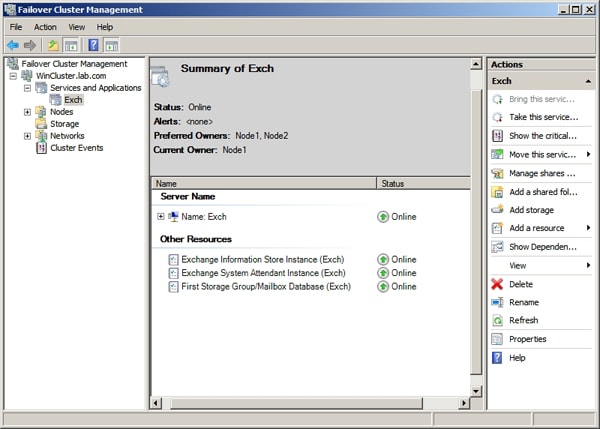Click the red Delete icon in Actions
The image size is (600, 429).
click(x=498, y=284)
